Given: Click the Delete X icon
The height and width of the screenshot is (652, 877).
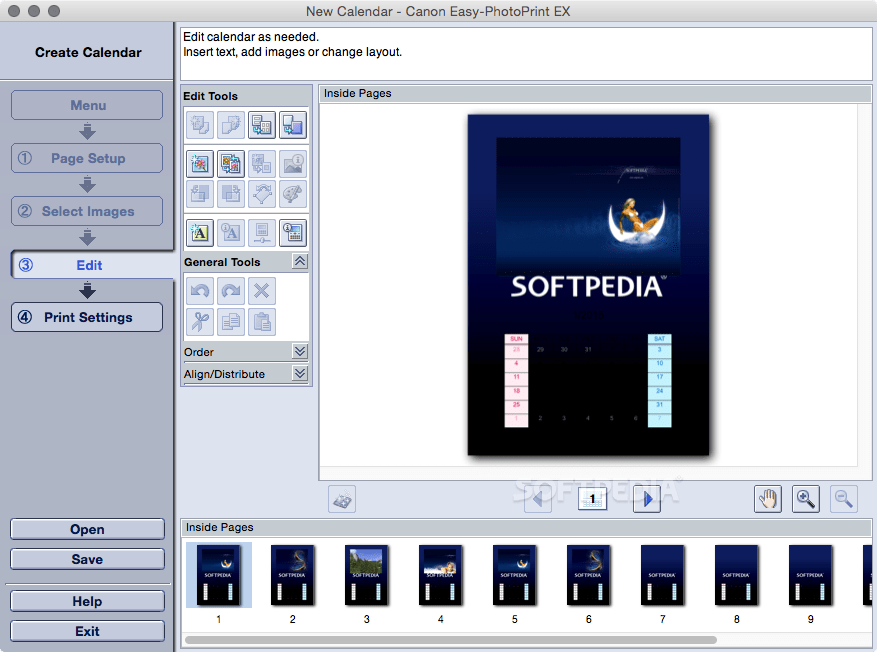Looking at the screenshot, I should tap(262, 291).
